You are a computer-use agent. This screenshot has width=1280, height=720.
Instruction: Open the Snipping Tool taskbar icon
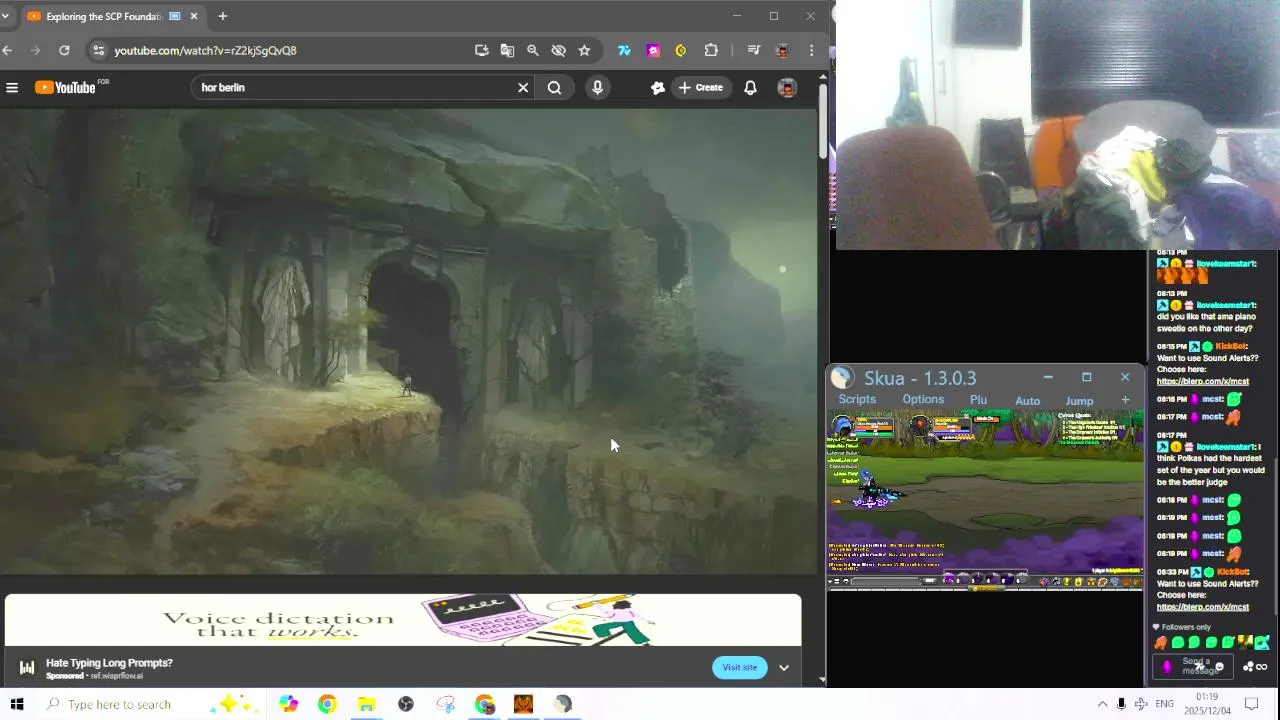(445, 704)
